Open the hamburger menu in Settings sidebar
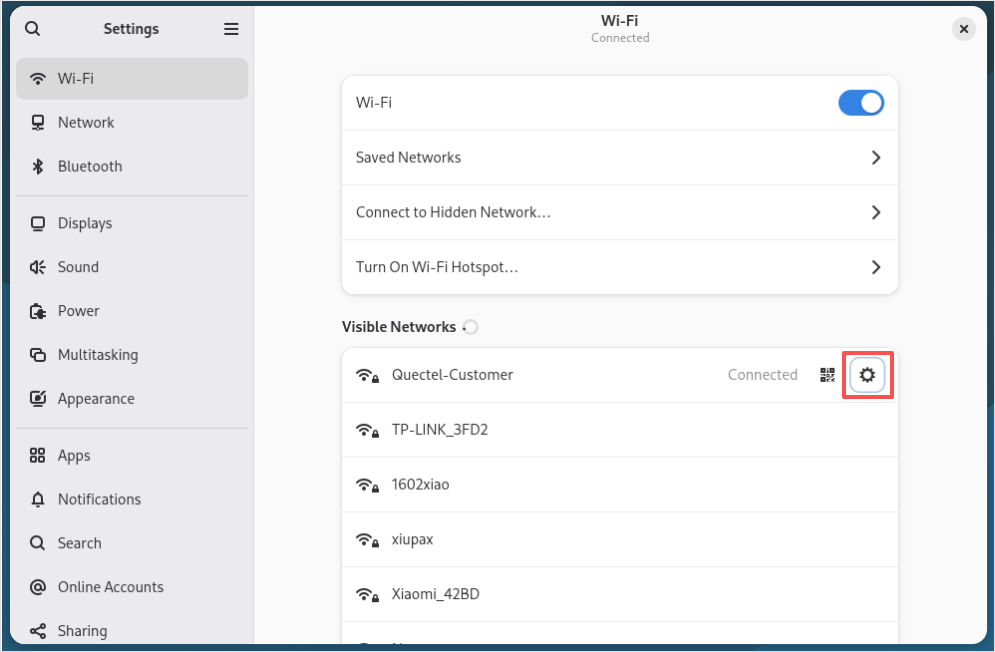 point(231,29)
